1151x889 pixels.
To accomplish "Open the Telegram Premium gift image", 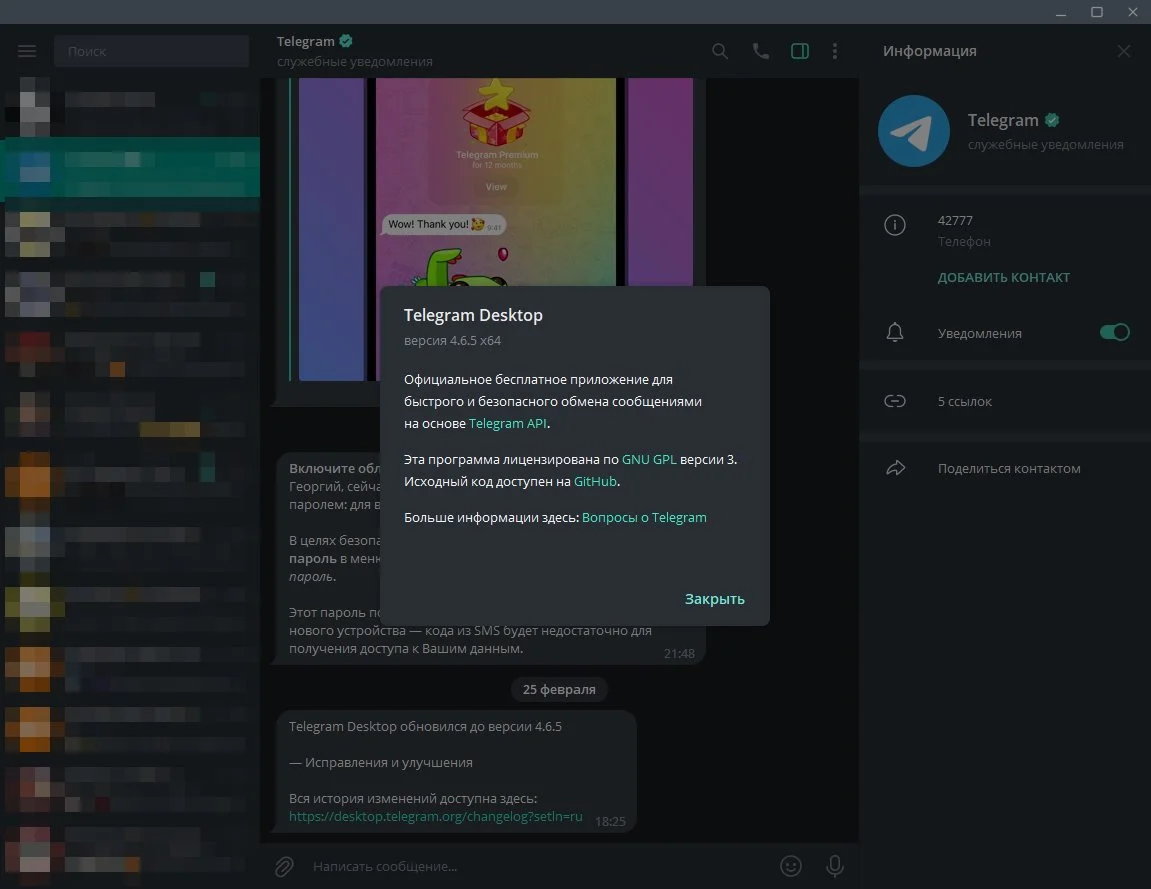I will [496, 228].
